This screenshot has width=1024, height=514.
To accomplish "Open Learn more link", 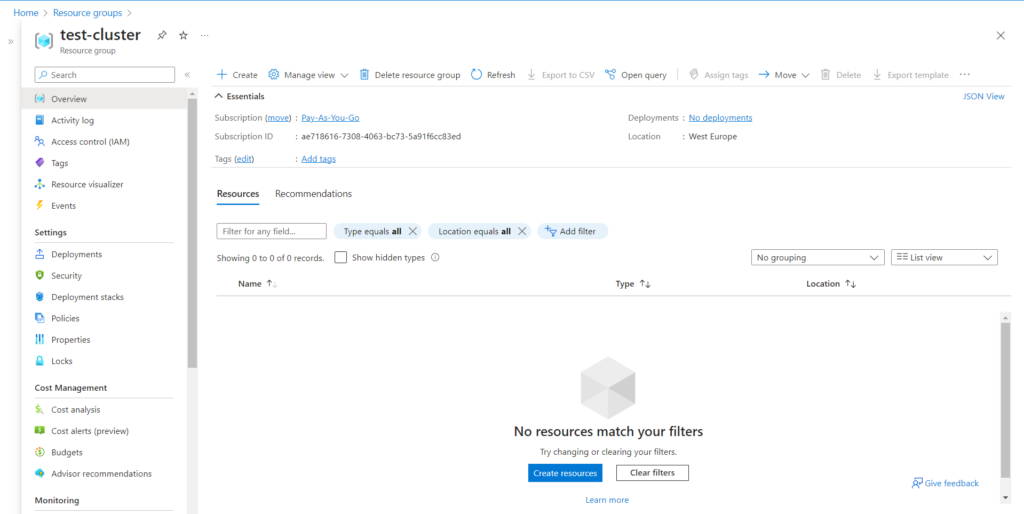I will pos(607,500).
